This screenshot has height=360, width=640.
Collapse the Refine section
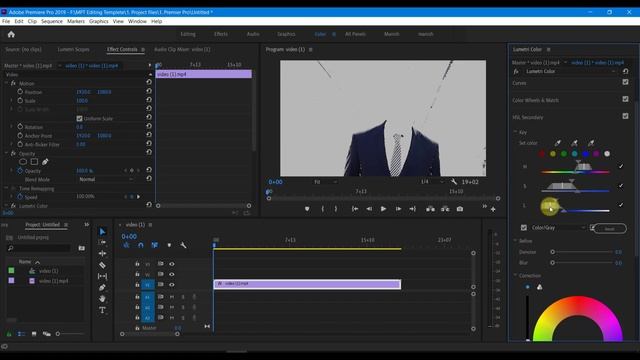click(515, 241)
